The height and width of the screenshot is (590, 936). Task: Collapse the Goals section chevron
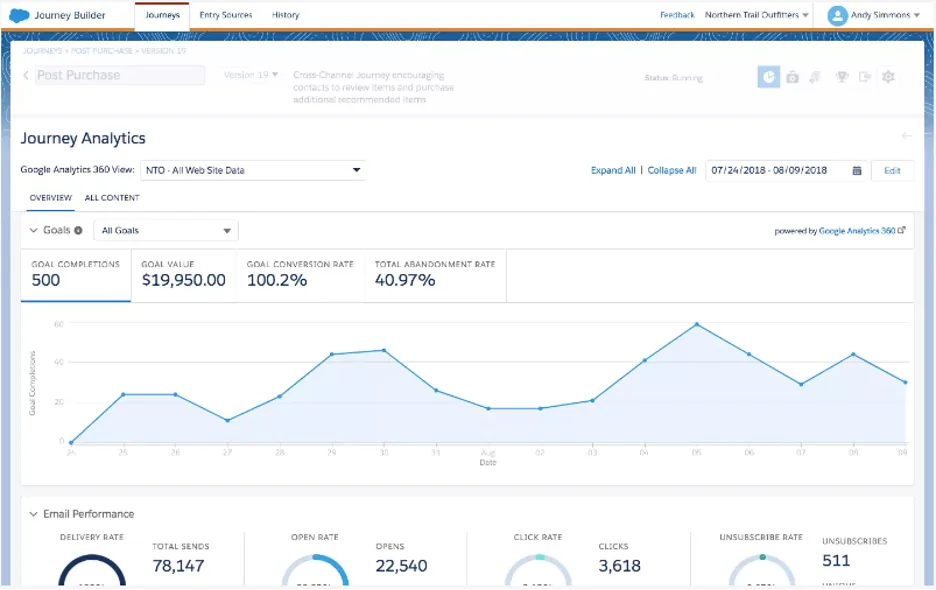33,231
